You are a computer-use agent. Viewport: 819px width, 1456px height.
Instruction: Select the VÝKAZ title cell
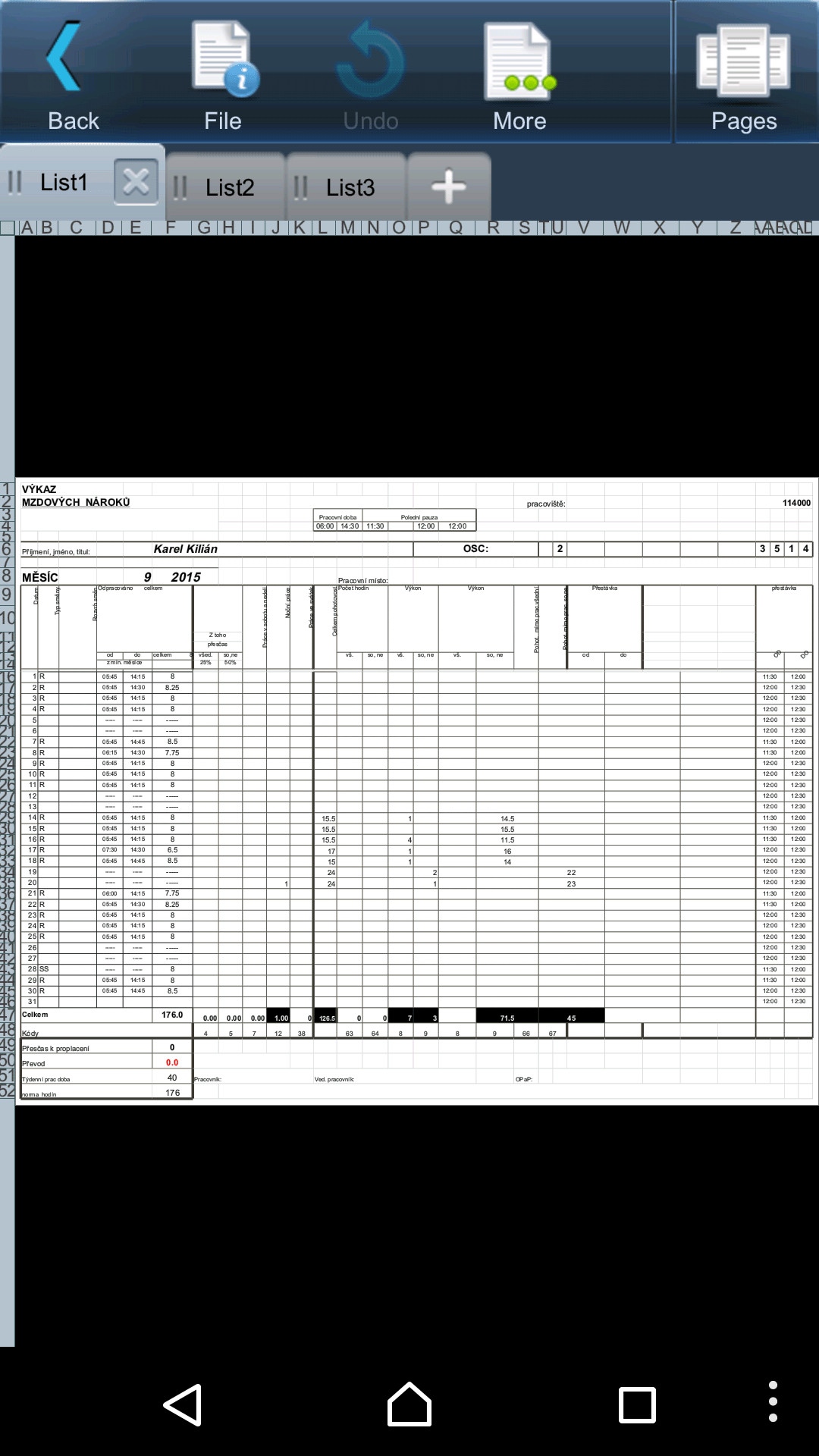39,489
